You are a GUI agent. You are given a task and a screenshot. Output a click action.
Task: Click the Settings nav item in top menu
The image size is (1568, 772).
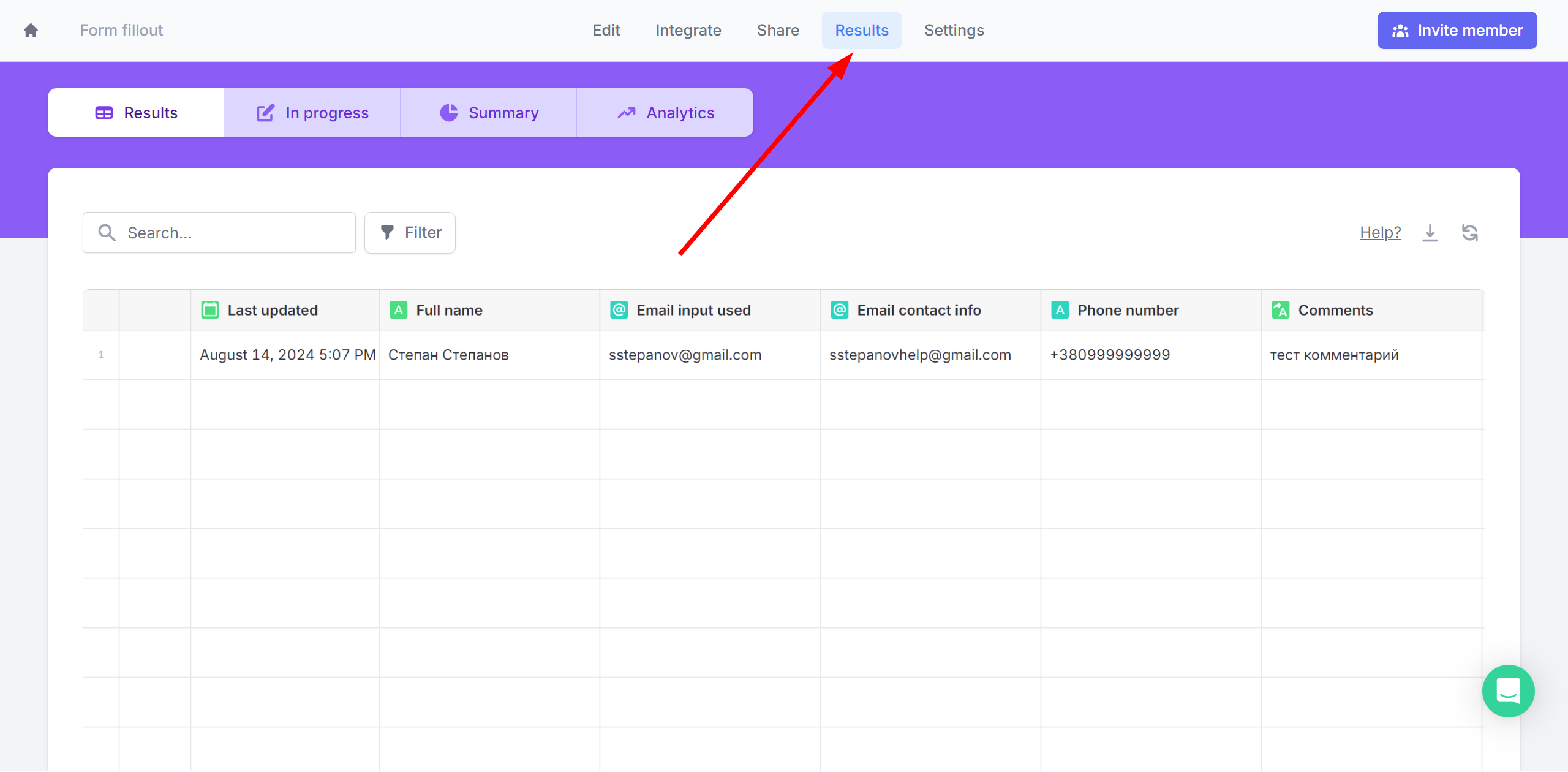[x=954, y=30]
